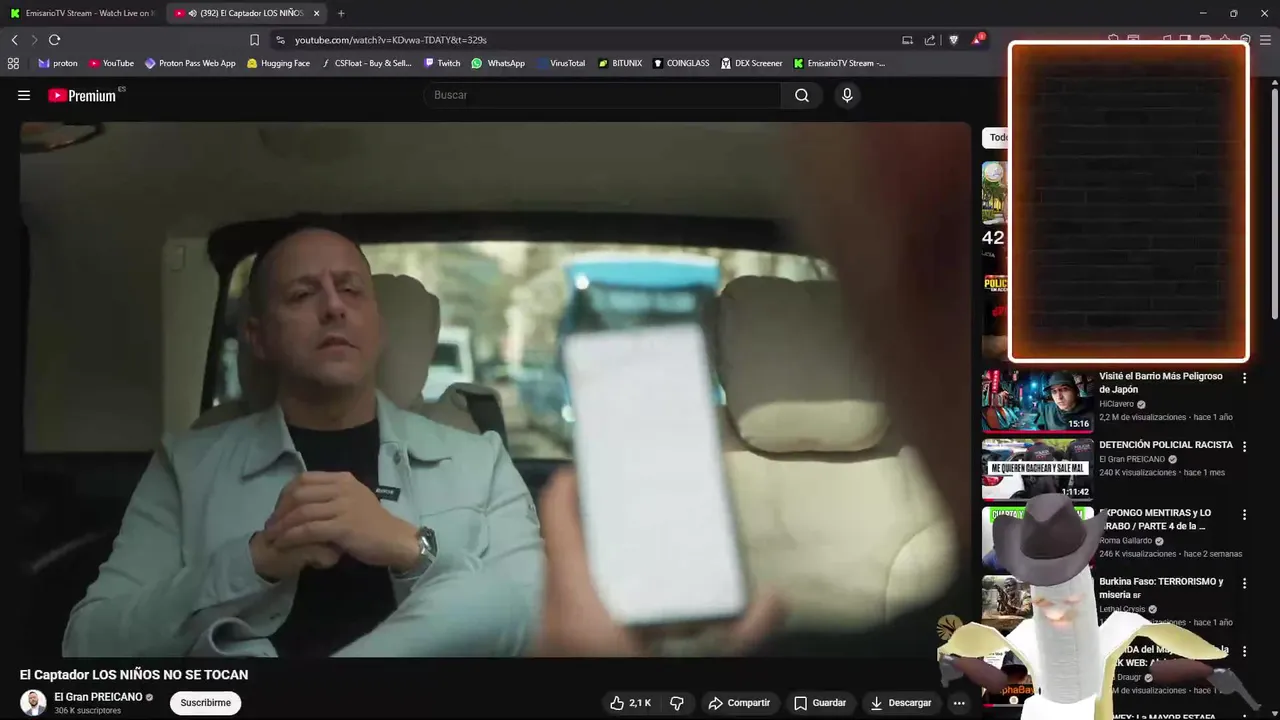Open DETENCIÓN POLICIAL RACISTA video title
Image resolution: width=1280 pixels, height=720 pixels.
pyautogui.click(x=1166, y=445)
